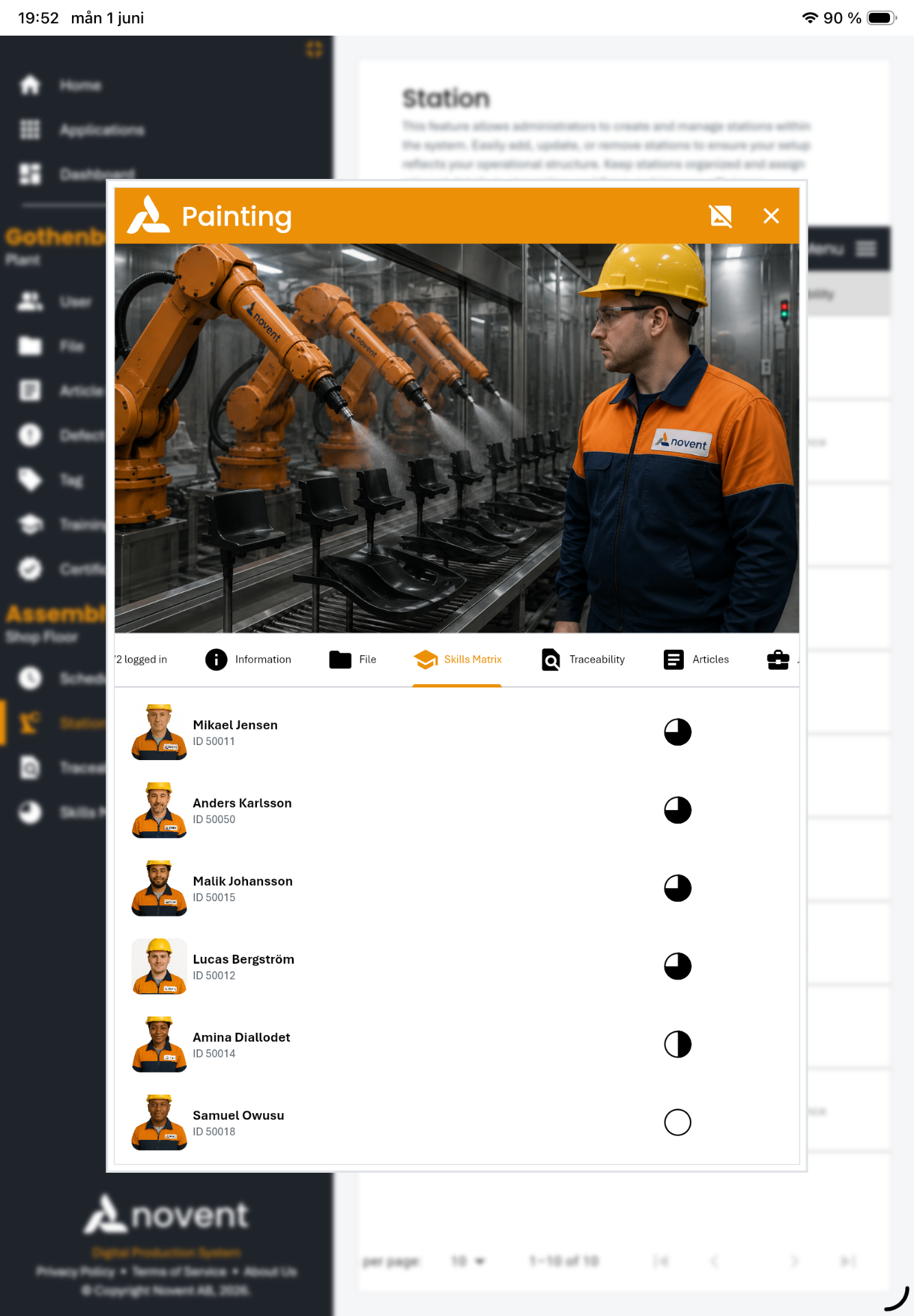Screen dimensions: 914x1316
Task: Click Defect alert icon in background sidebar
Action: coord(30,435)
